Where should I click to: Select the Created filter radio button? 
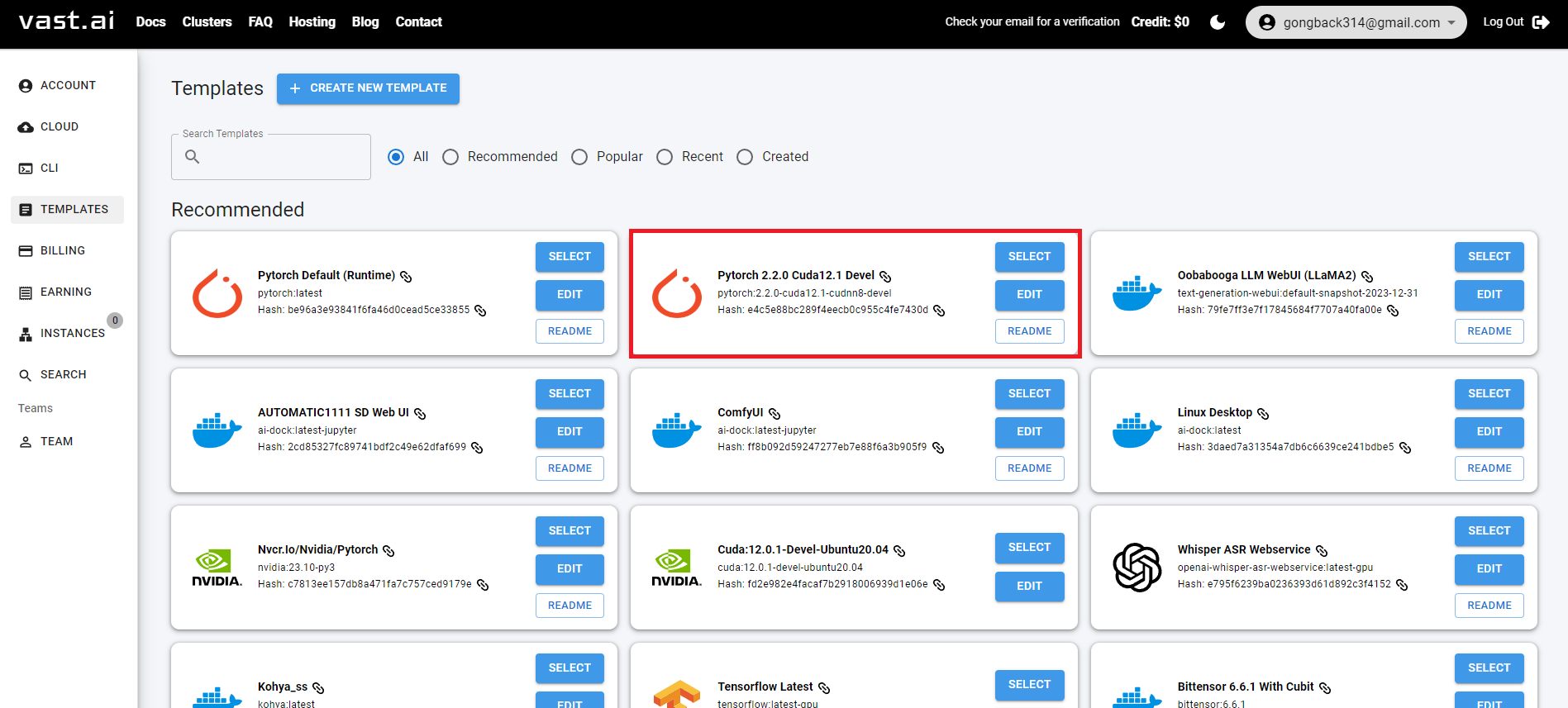(745, 157)
